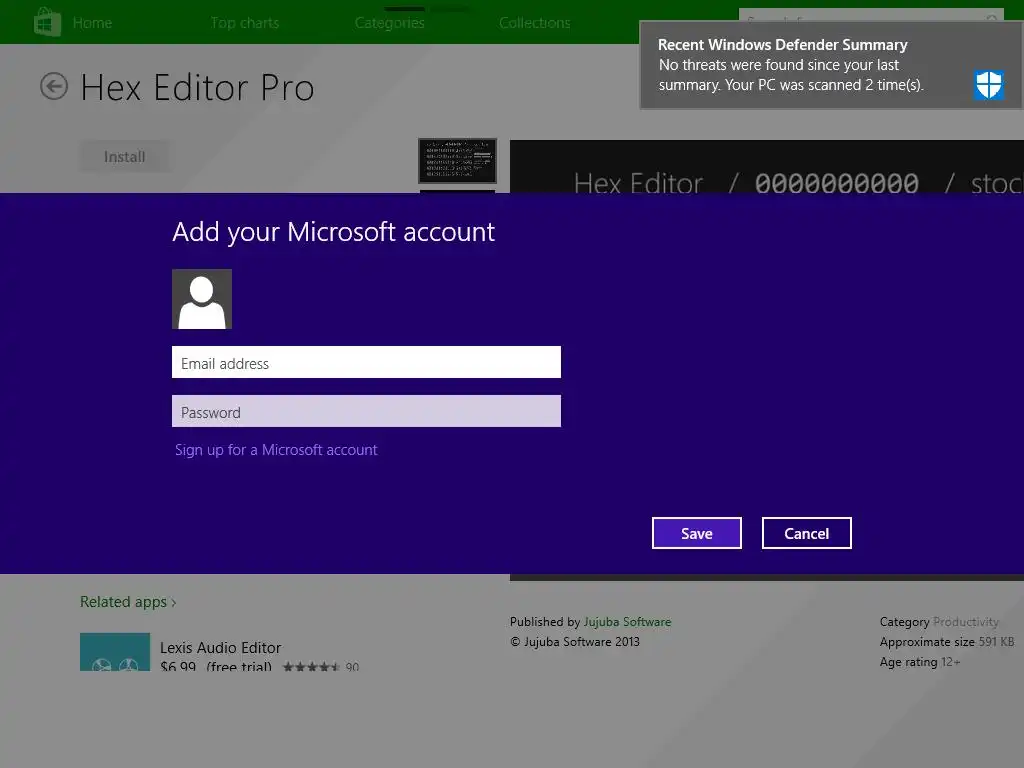Viewport: 1024px width, 768px height.
Task: Click the © Jujuba Software 2013 text
Action: (x=575, y=641)
